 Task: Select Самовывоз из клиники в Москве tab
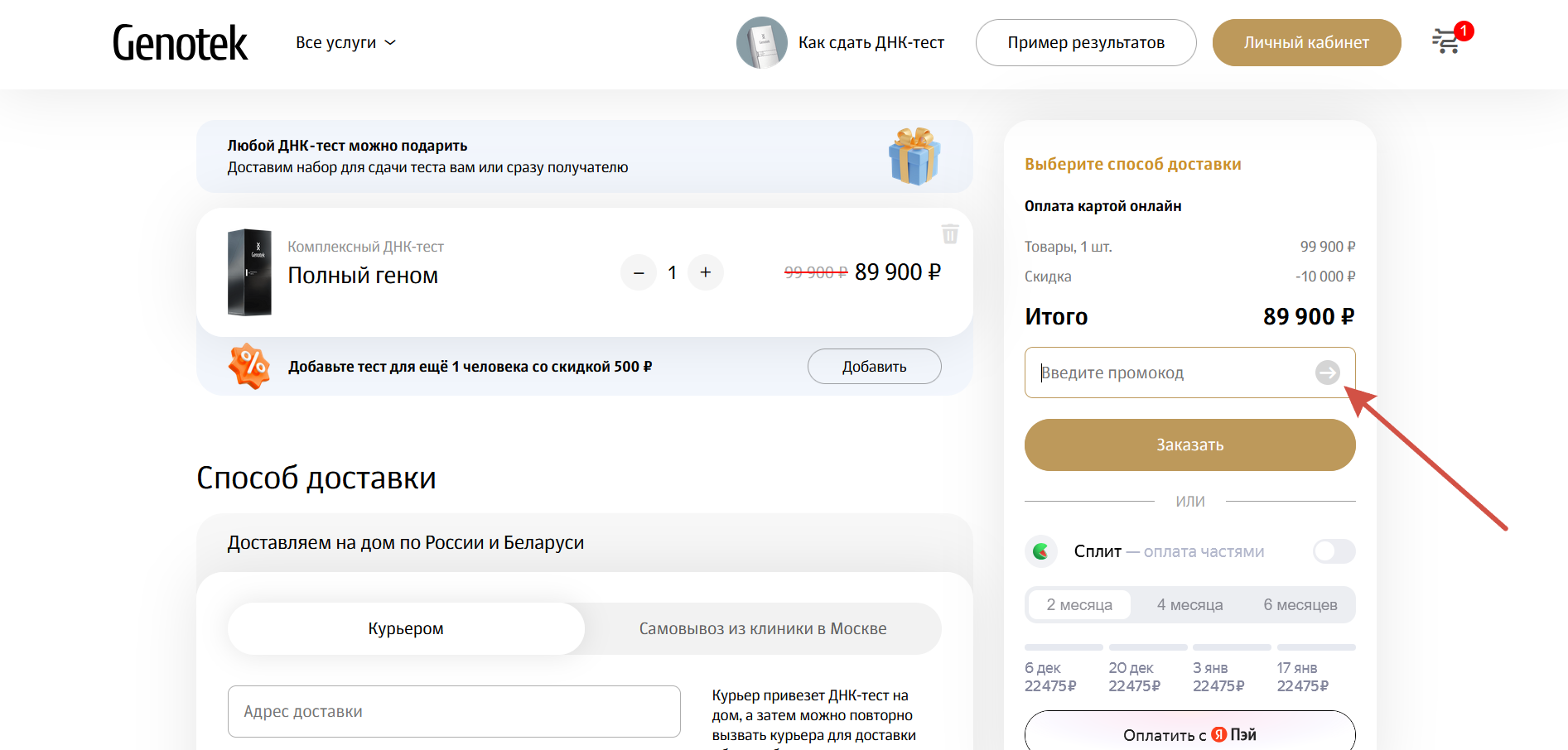point(762,628)
